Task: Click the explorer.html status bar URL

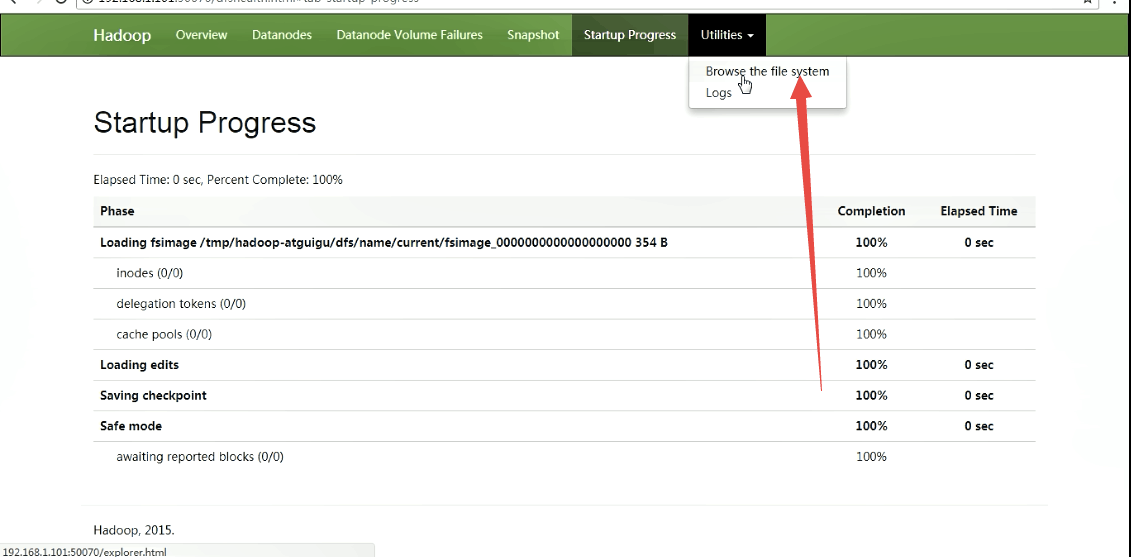Action: click(85, 552)
